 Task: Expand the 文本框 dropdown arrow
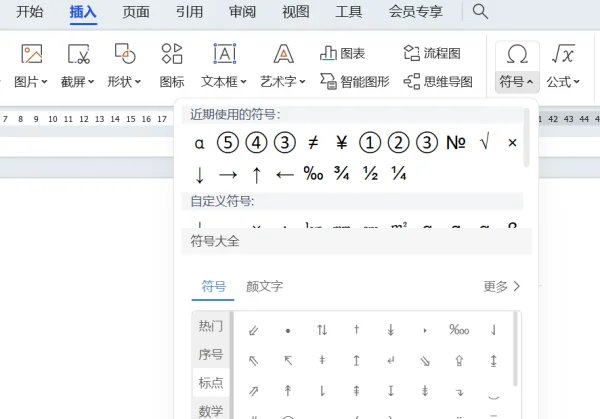click(243, 82)
